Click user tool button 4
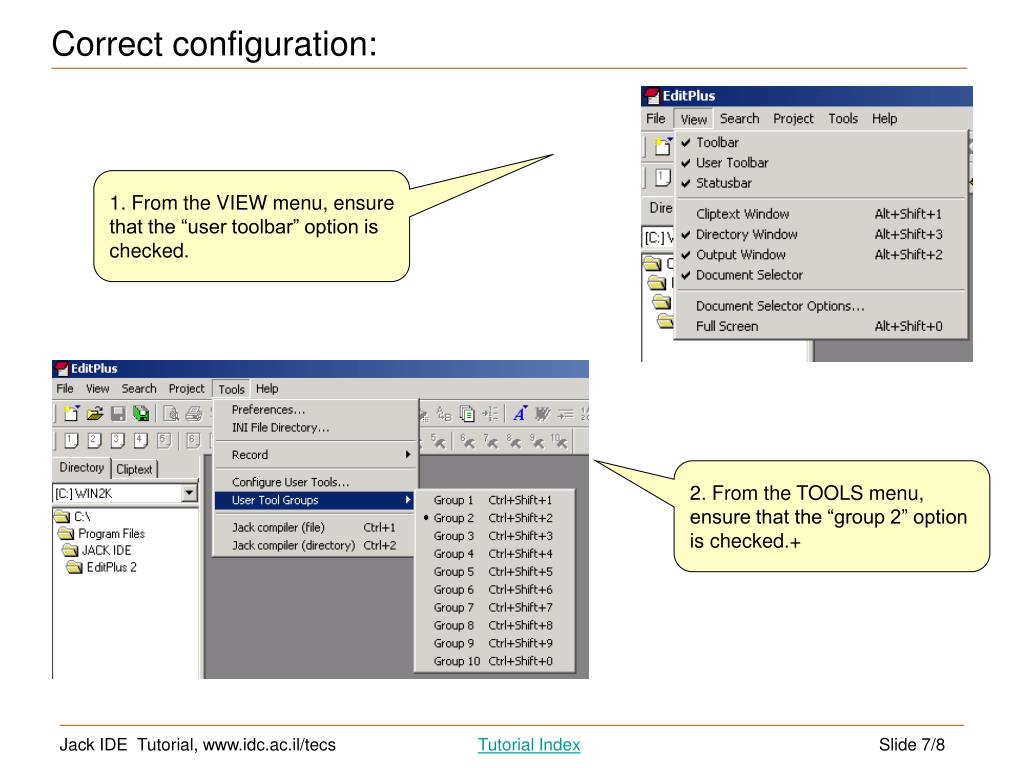The height and width of the screenshot is (768, 1024). [141, 441]
